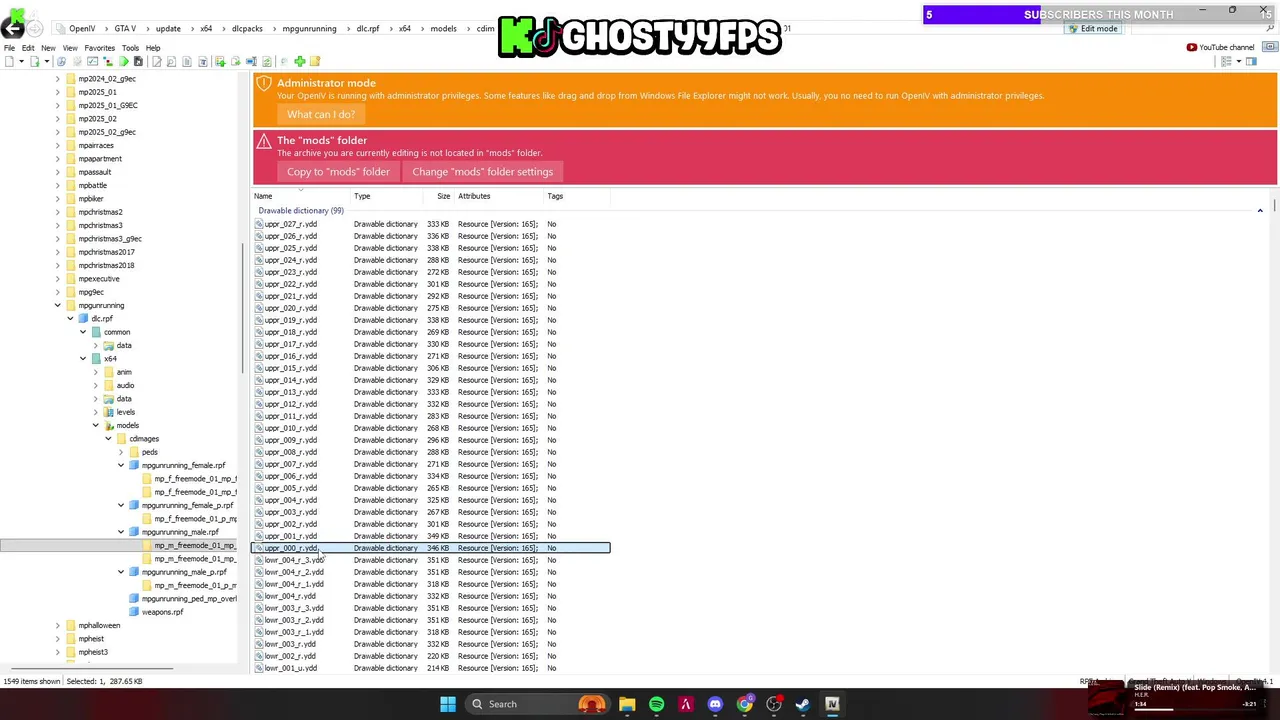This screenshot has width=1280, height=720.
Task: Click the green plus toolbar icon
Action: click(x=299, y=62)
